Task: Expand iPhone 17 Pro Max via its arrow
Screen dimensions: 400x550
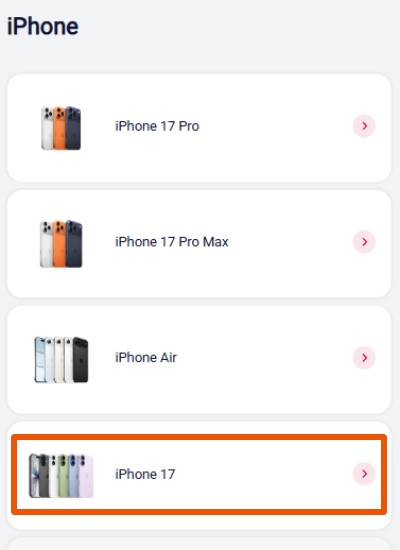Action: (x=364, y=242)
